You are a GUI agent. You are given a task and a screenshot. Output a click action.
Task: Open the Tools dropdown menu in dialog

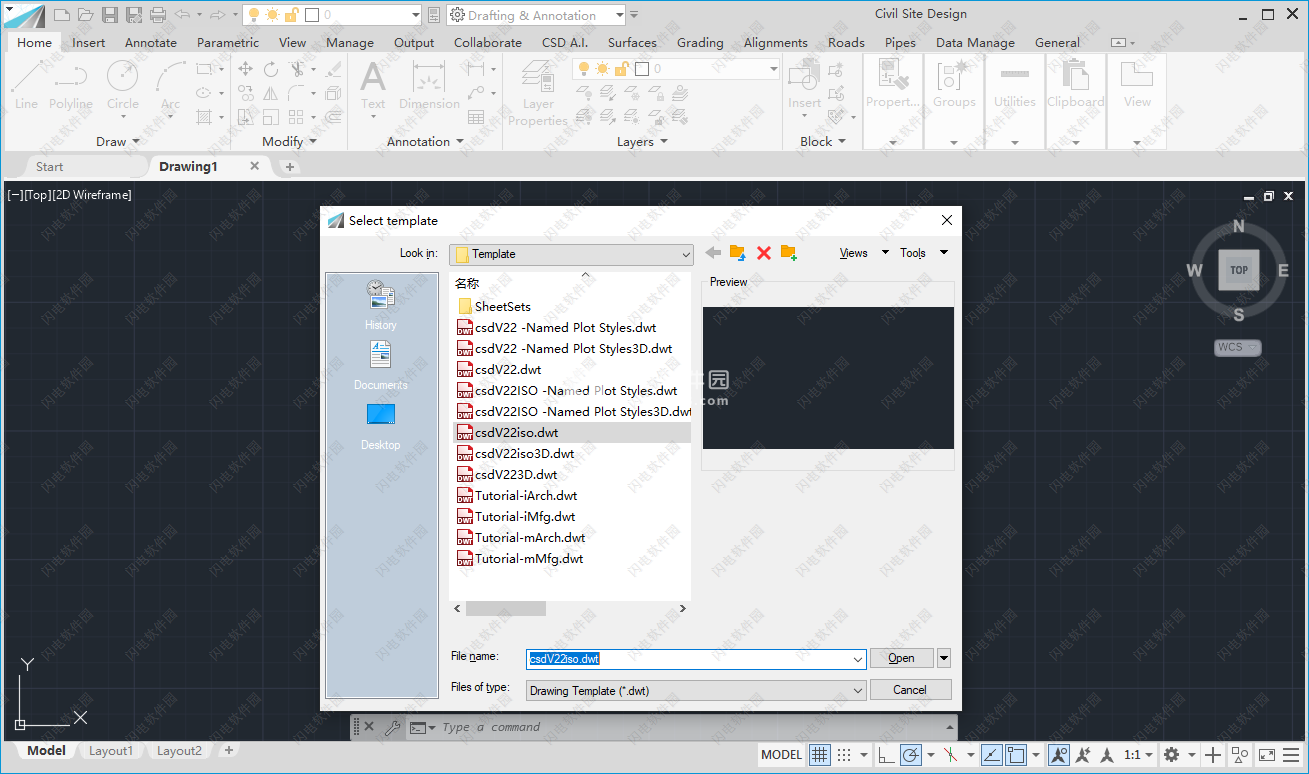pos(923,253)
